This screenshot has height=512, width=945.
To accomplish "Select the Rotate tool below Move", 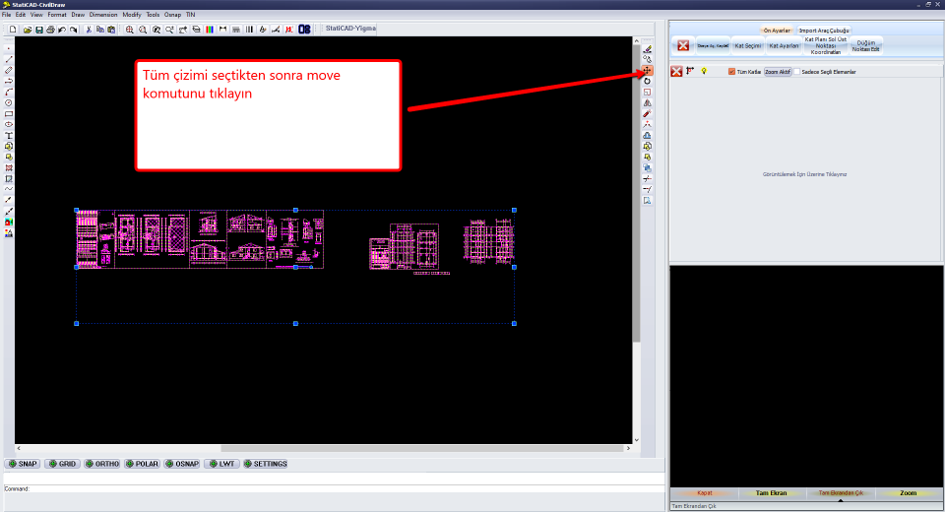I will click(x=647, y=81).
